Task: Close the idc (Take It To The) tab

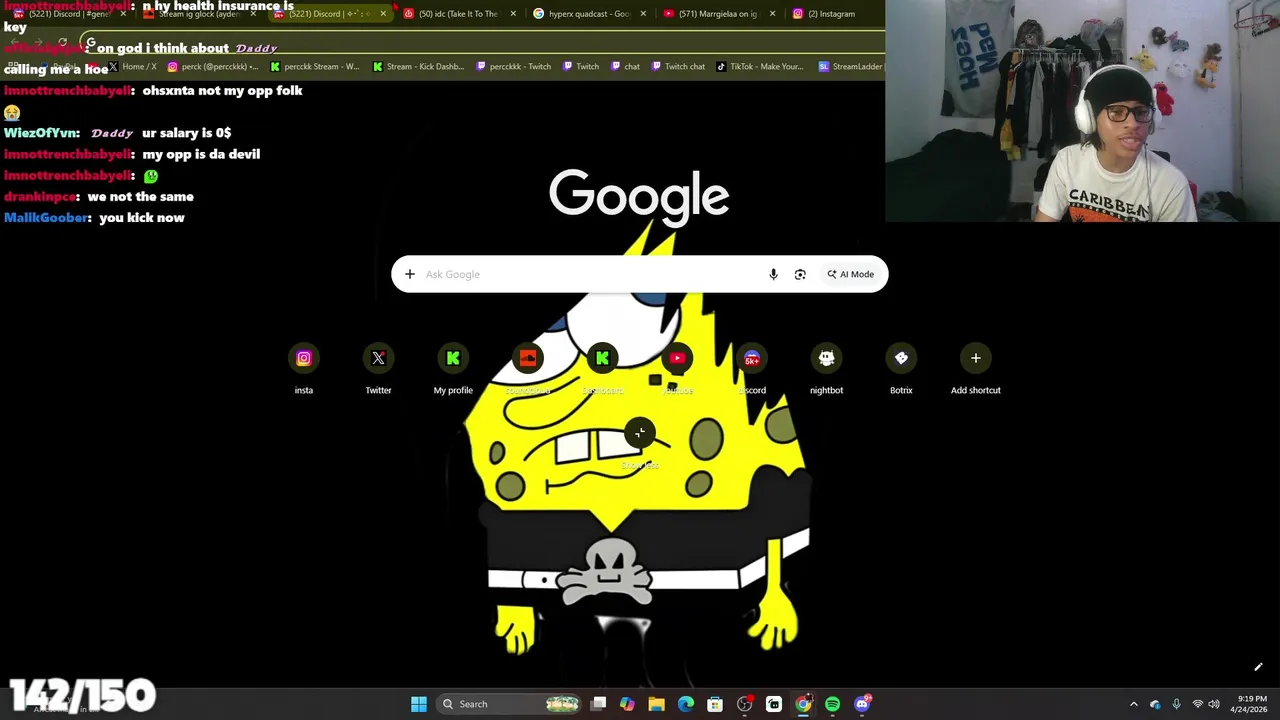Action: click(513, 14)
